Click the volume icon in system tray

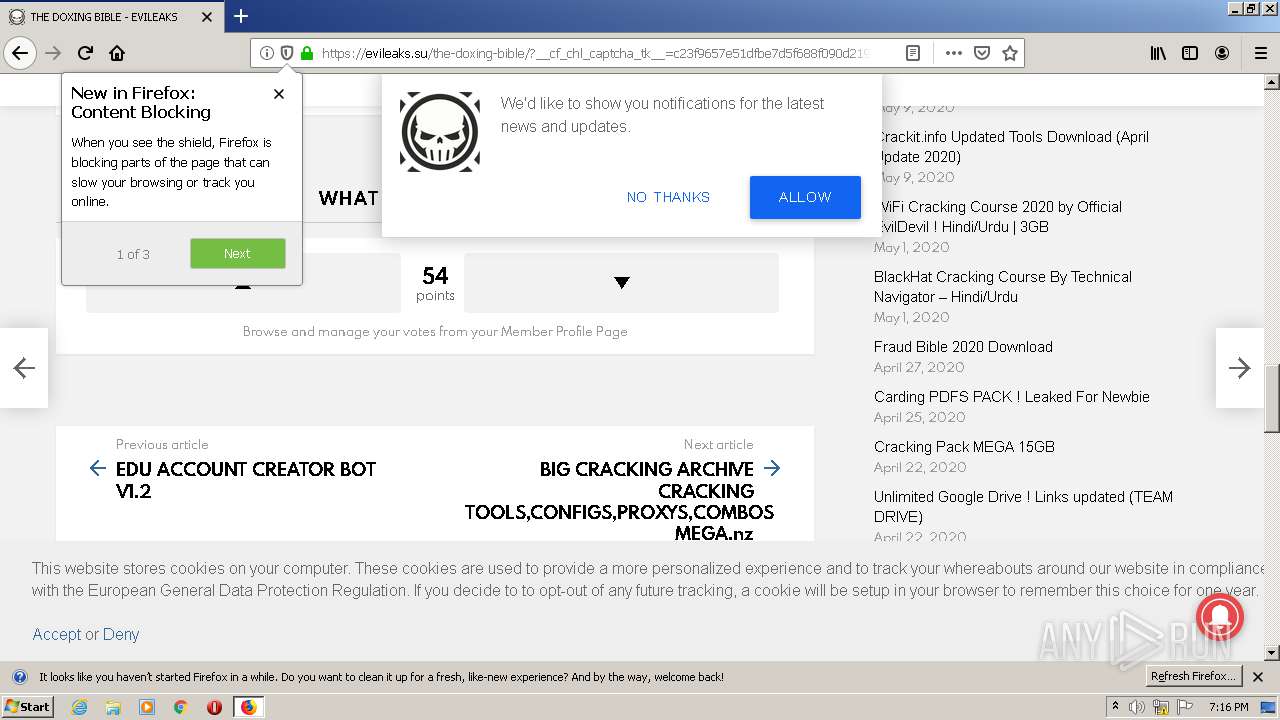tap(1137, 707)
